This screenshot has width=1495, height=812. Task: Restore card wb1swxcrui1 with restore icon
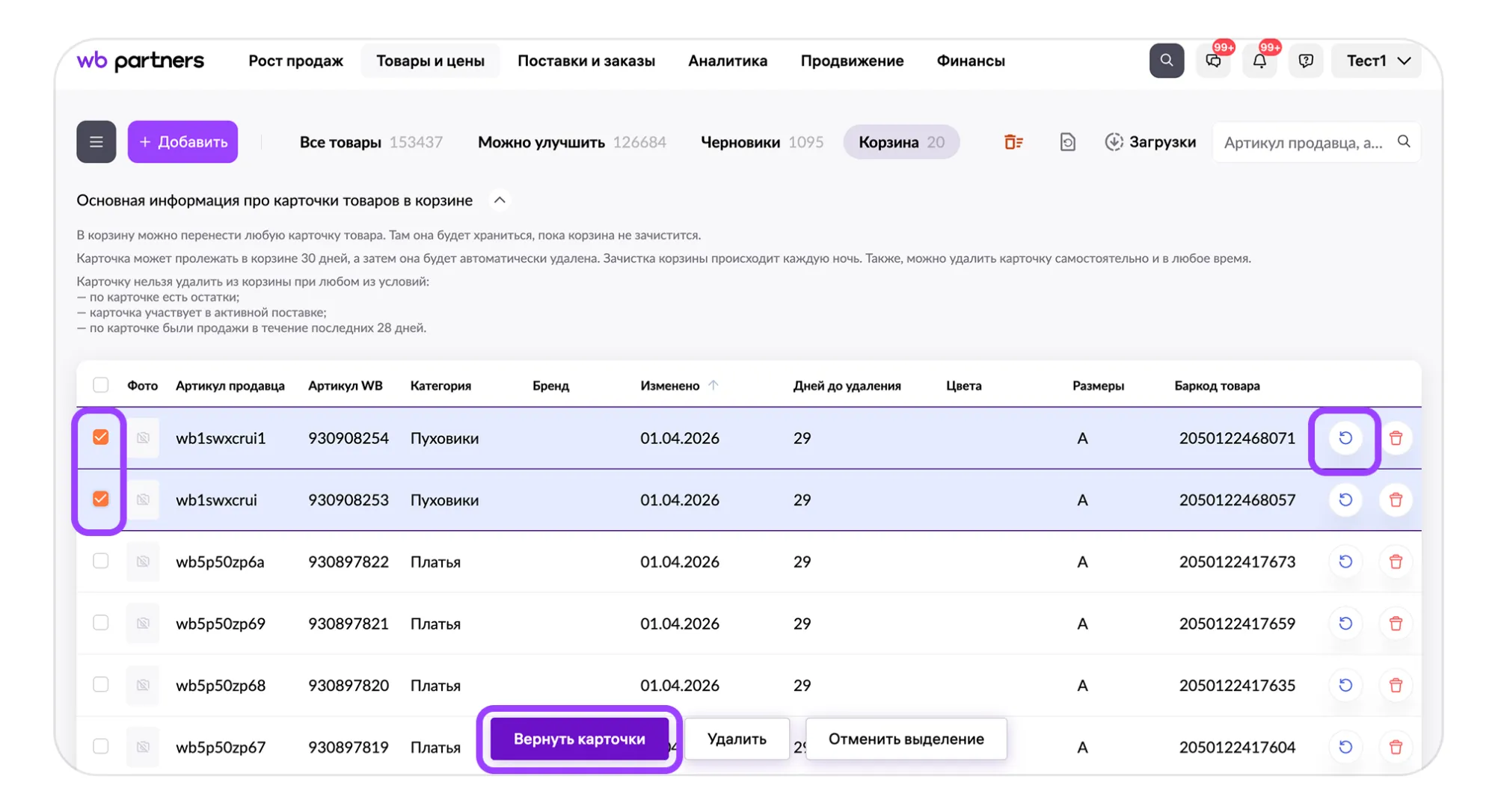tap(1345, 438)
